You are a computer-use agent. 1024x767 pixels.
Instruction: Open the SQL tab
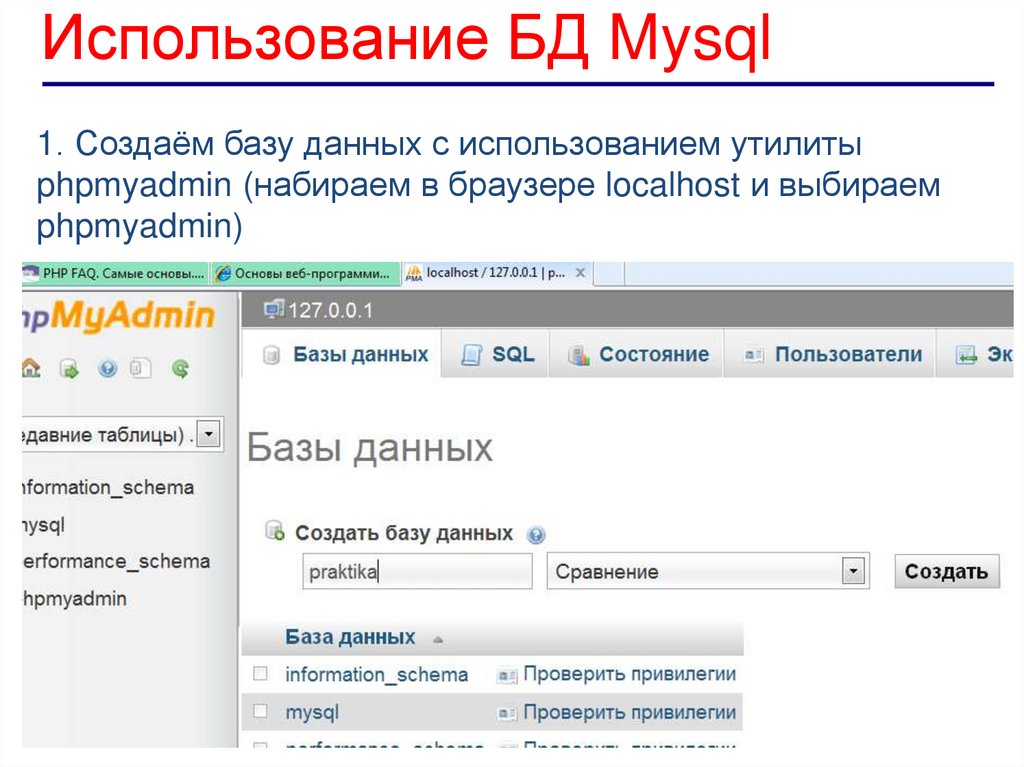click(496, 355)
